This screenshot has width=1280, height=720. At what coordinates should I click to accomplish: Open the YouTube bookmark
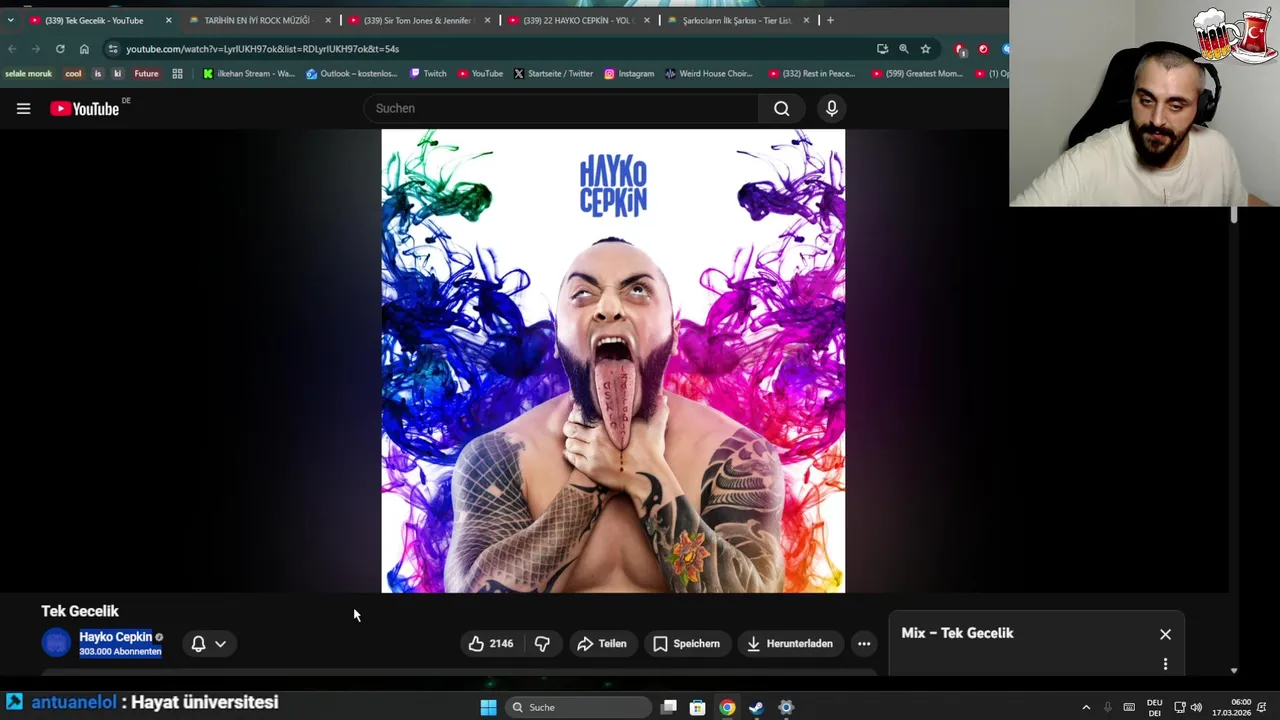coord(480,74)
